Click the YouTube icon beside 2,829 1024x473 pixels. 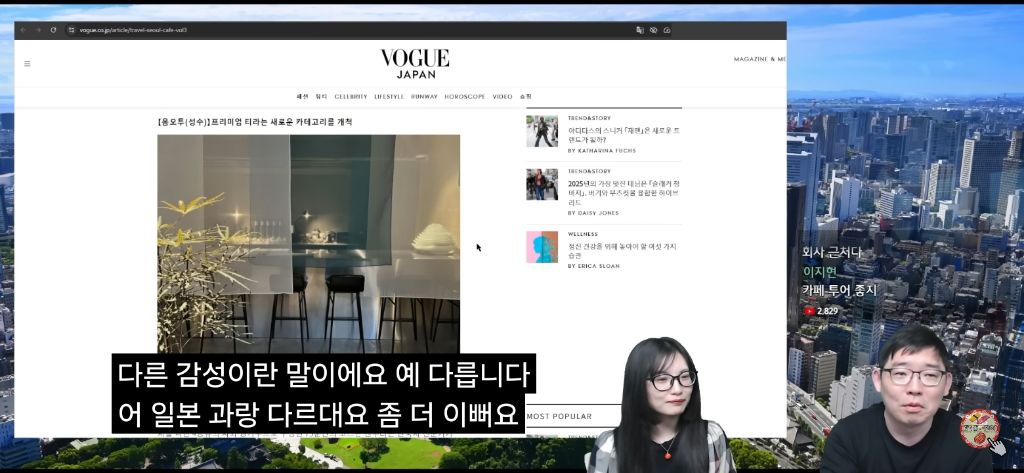point(809,311)
